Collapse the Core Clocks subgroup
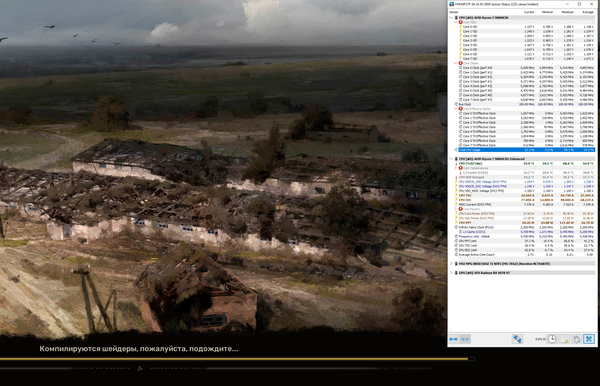Screen dimensions: 600x386 click(455, 63)
